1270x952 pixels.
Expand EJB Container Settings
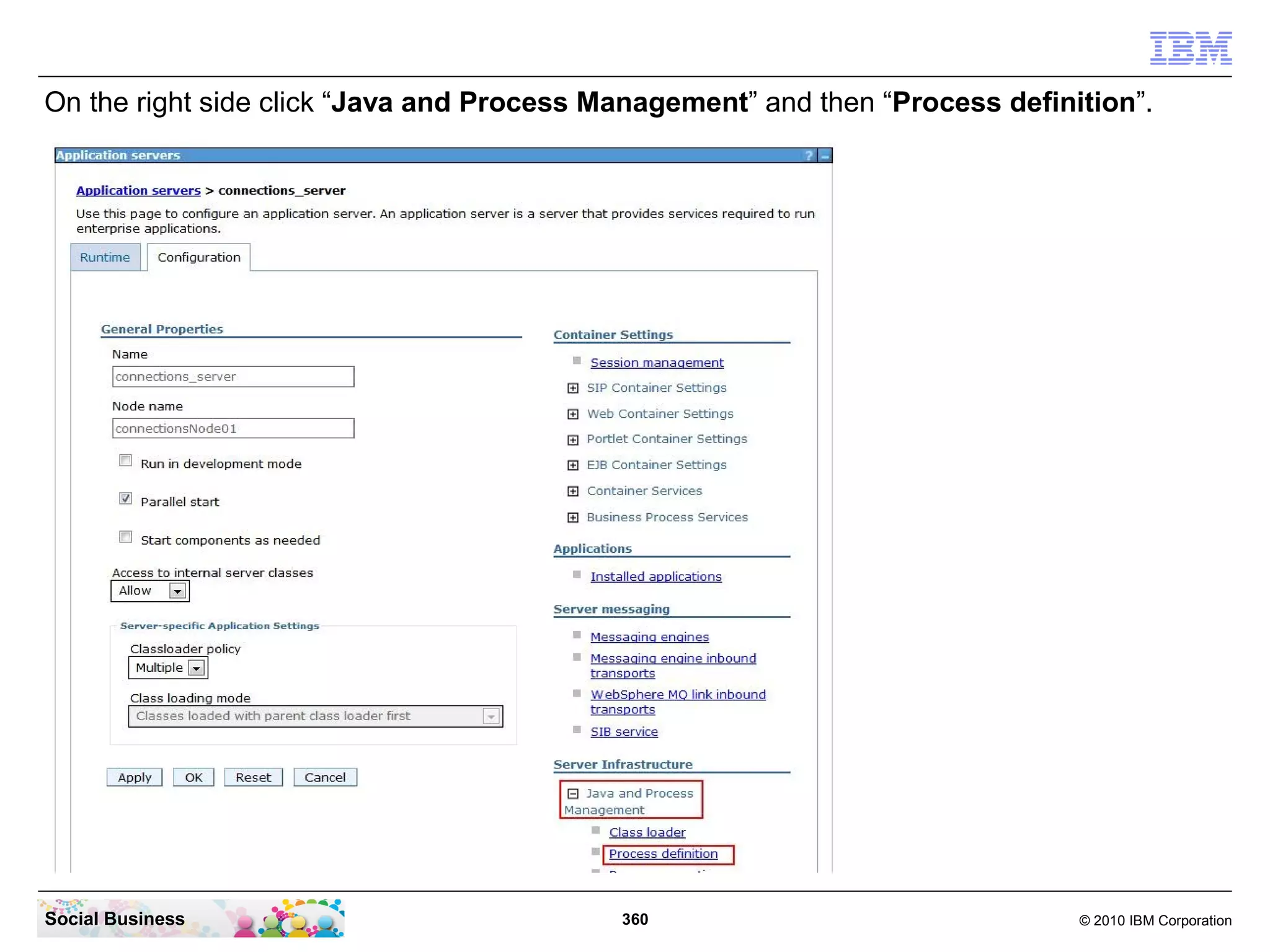pyautogui.click(x=573, y=465)
